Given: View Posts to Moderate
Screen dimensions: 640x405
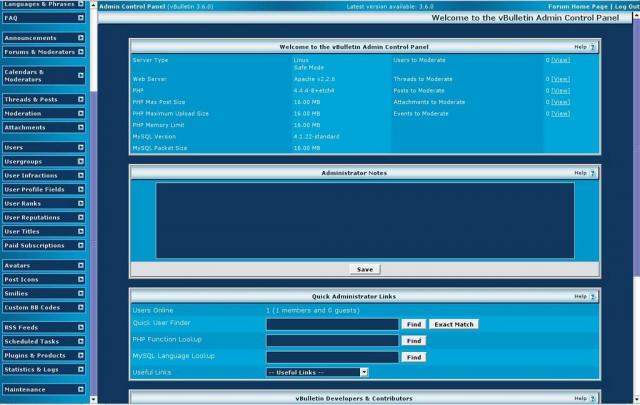Looking at the screenshot, I should click(560, 91).
